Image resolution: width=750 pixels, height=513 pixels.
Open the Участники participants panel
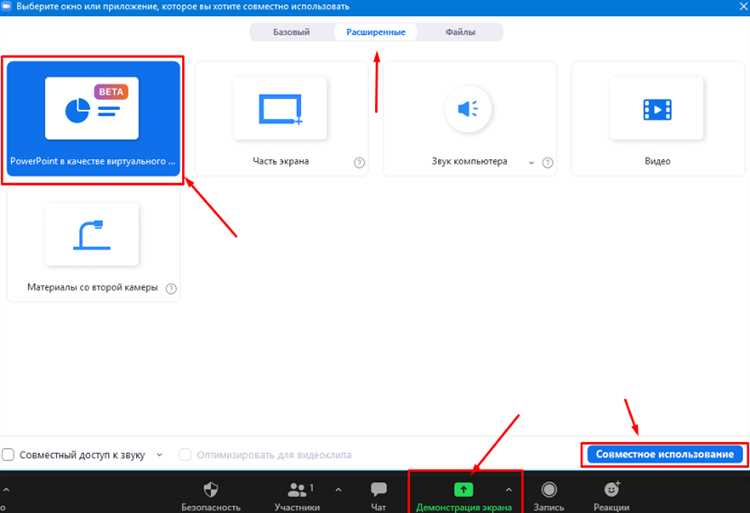[298, 496]
